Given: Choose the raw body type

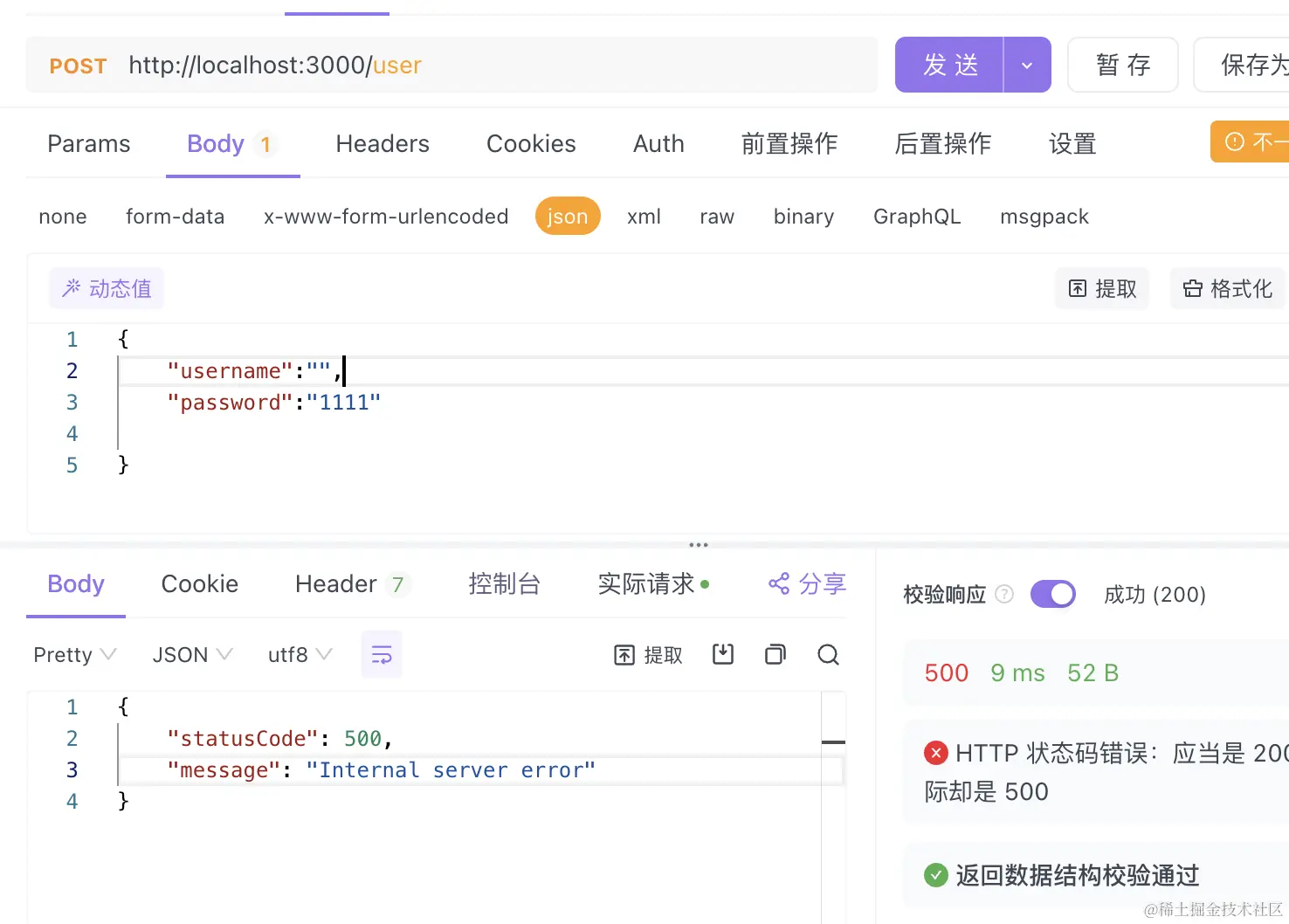Looking at the screenshot, I should 717,217.
